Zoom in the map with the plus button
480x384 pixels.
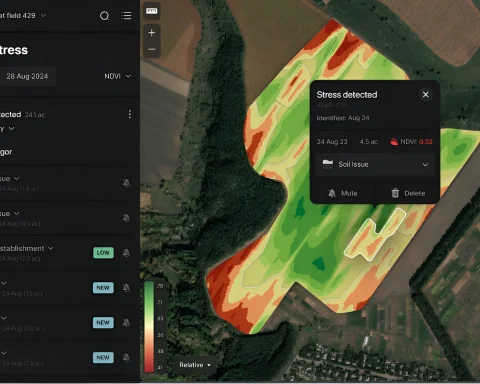tap(152, 32)
